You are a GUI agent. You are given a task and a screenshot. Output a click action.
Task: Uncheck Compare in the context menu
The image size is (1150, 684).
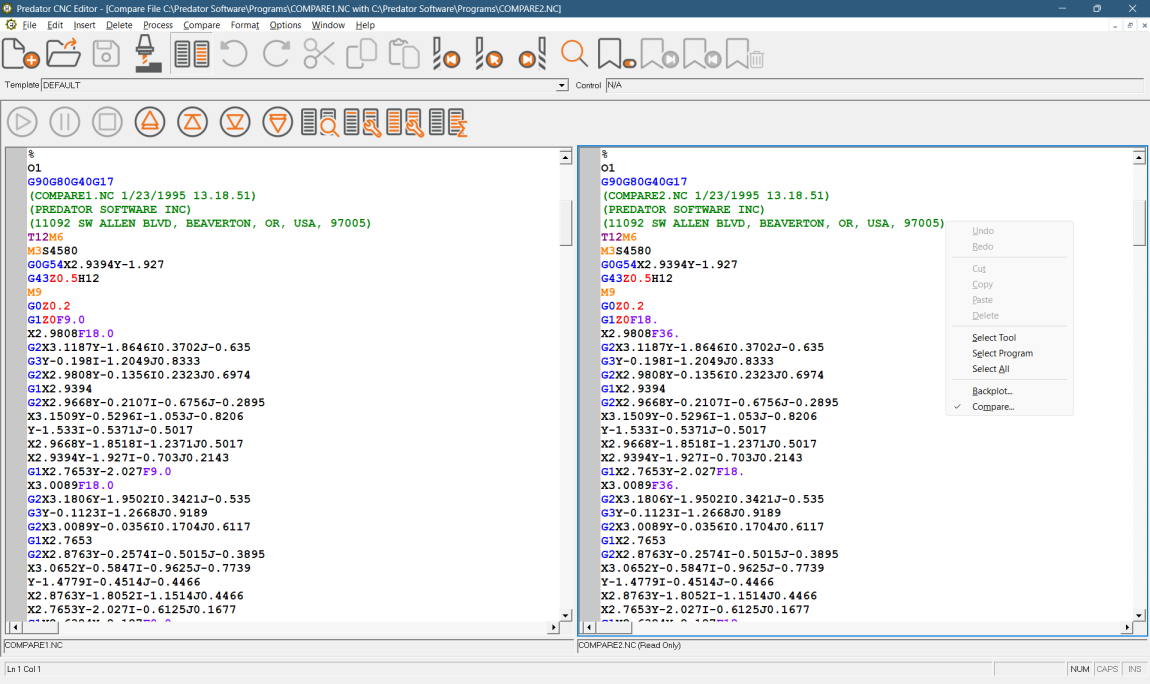996,407
